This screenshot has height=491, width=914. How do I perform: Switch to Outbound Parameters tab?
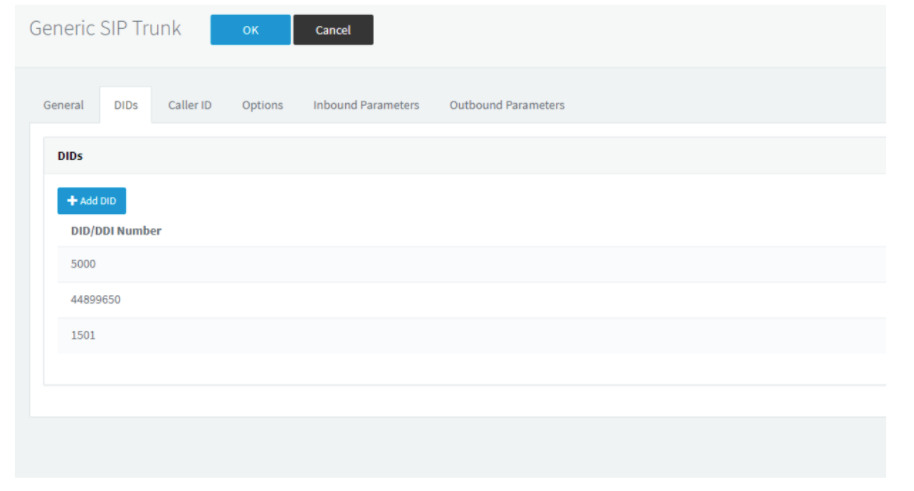[507, 105]
